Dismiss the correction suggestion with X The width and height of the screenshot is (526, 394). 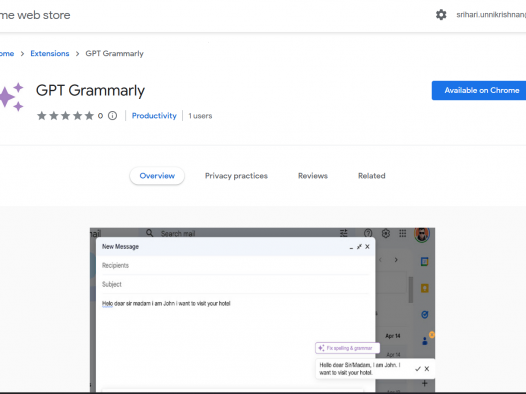tap(427, 369)
